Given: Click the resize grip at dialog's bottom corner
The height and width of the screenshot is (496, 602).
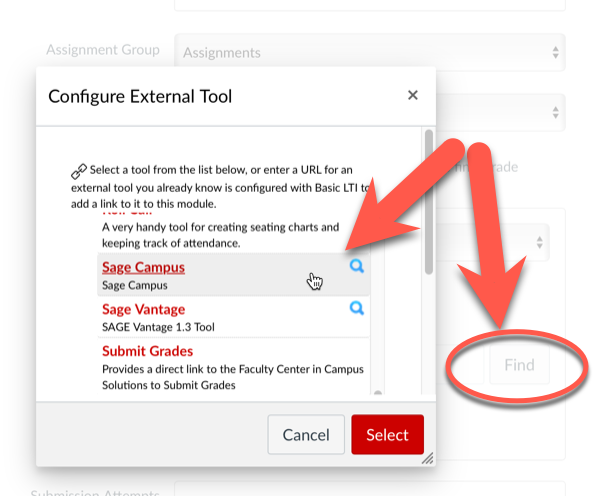Looking at the screenshot, I should coord(427,458).
